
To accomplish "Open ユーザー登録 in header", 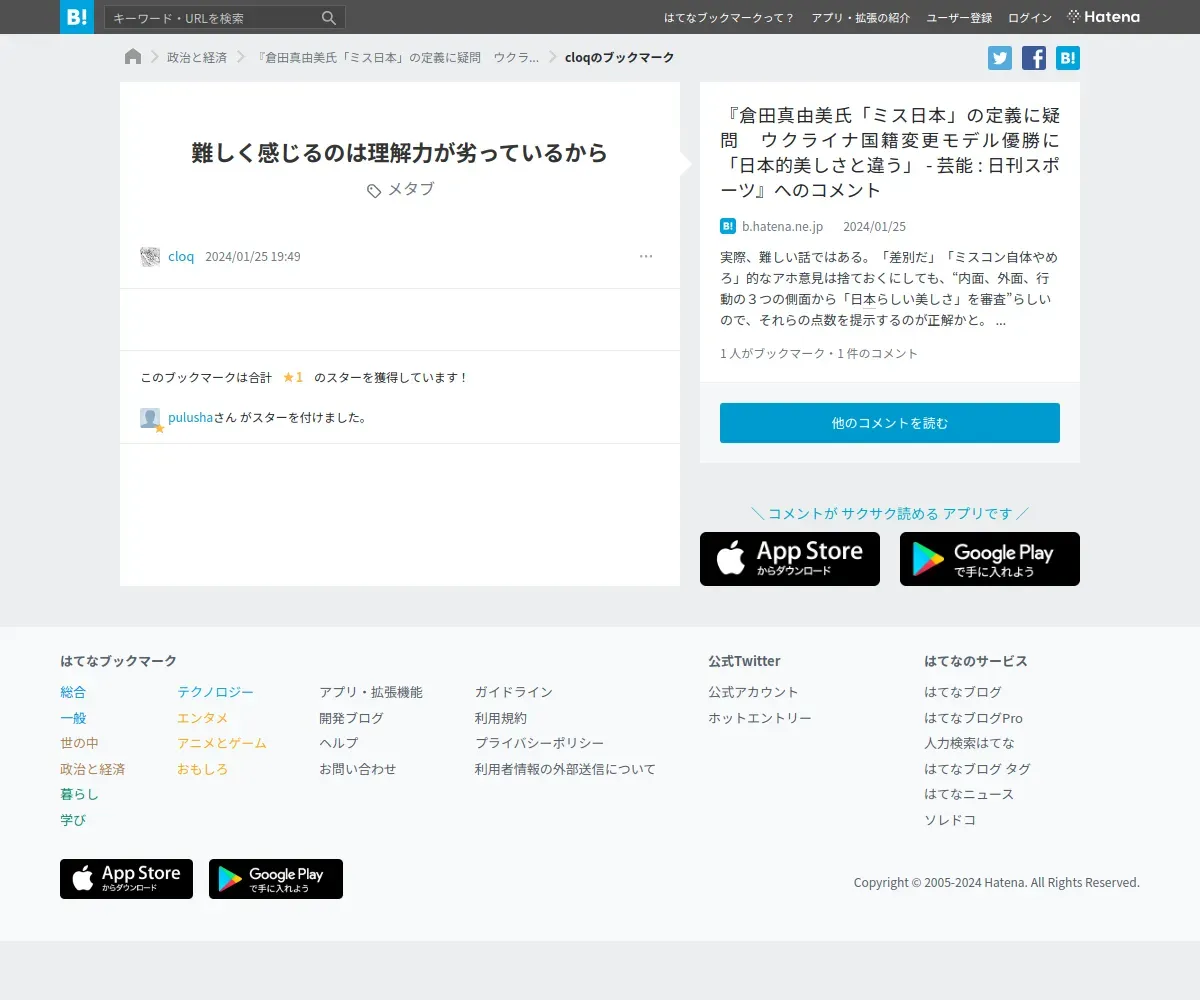I will pos(959,18).
